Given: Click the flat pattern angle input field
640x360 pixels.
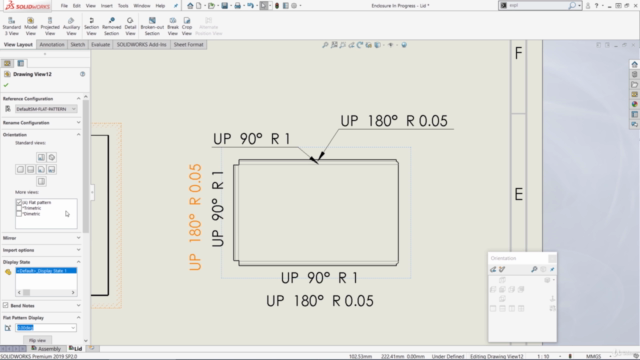Looking at the screenshot, I should click(43, 328).
